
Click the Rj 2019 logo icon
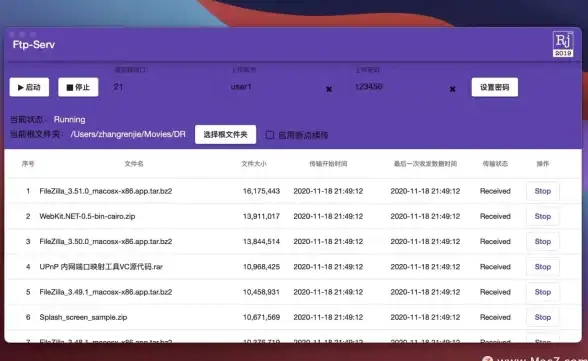tap(563, 44)
